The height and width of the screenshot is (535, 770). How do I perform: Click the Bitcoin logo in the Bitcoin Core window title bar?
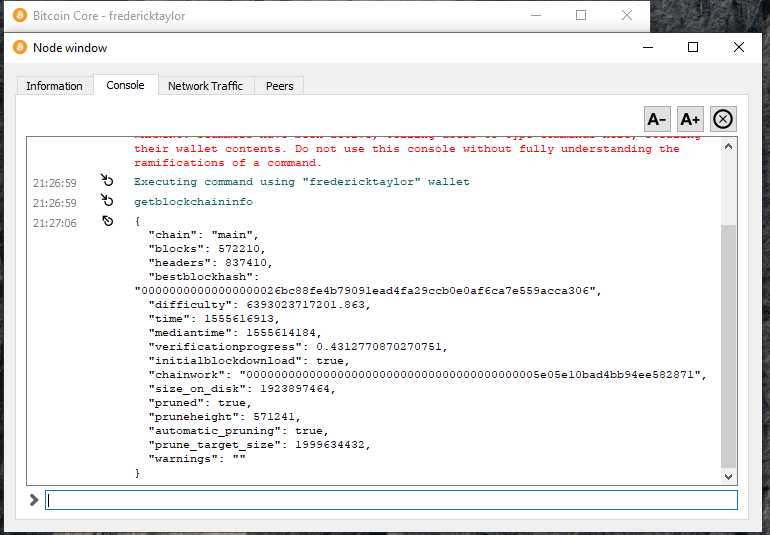[20, 15]
